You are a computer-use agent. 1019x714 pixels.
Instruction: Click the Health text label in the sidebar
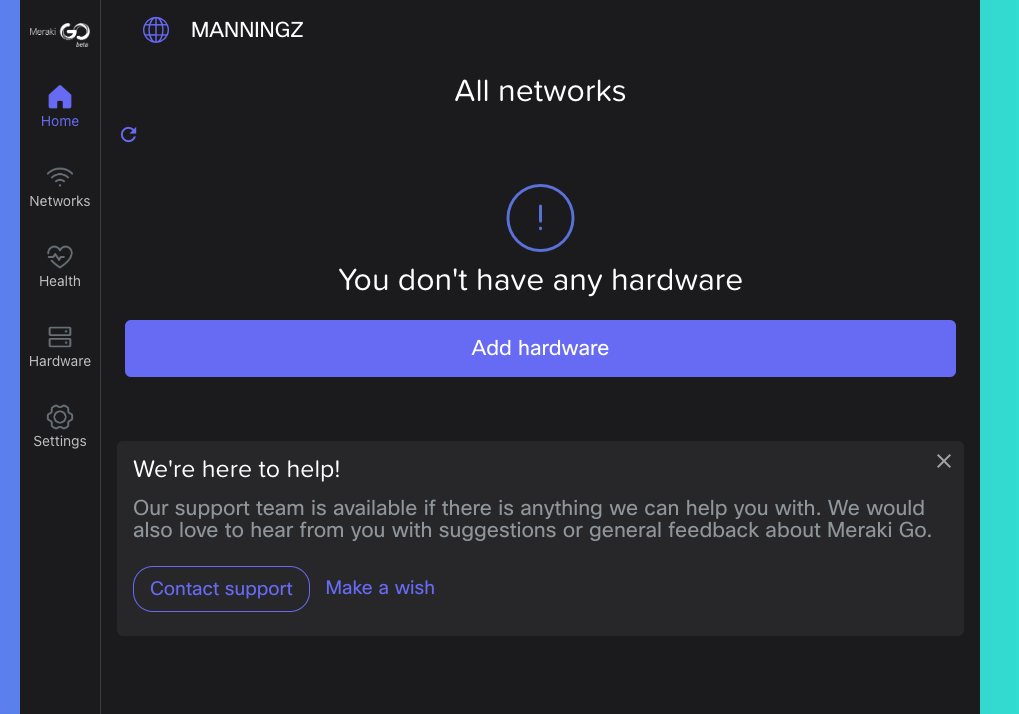point(60,281)
